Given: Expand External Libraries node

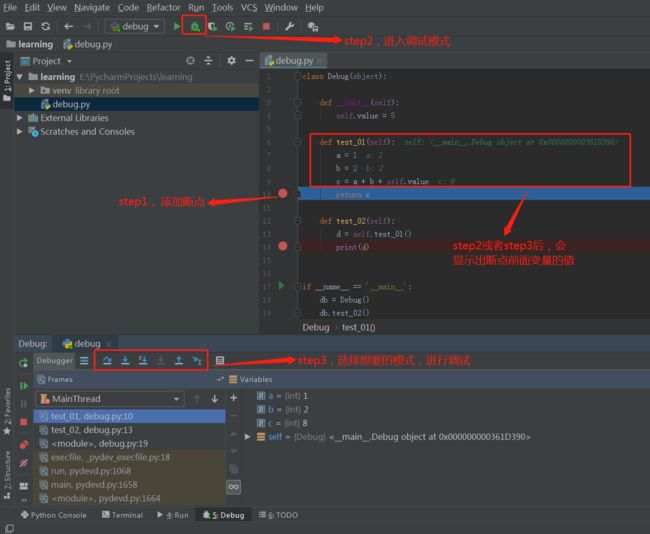Looking at the screenshot, I should click(19, 118).
